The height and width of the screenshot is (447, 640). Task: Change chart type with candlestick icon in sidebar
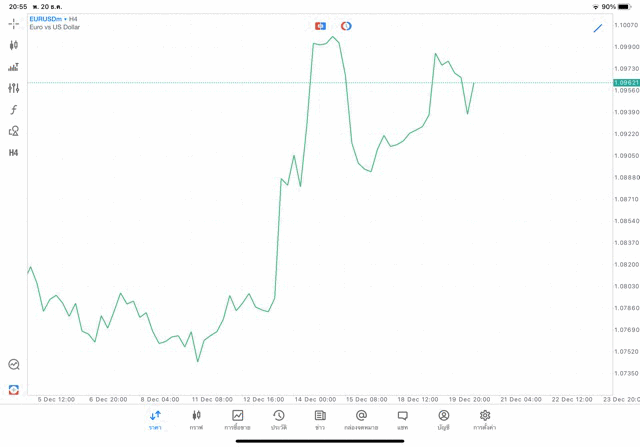pos(14,45)
